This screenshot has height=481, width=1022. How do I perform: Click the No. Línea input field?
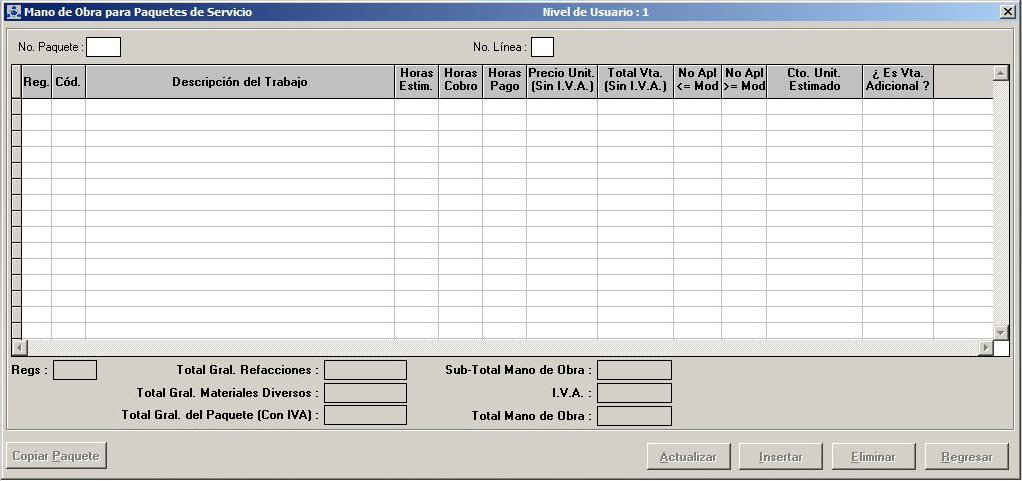542,47
